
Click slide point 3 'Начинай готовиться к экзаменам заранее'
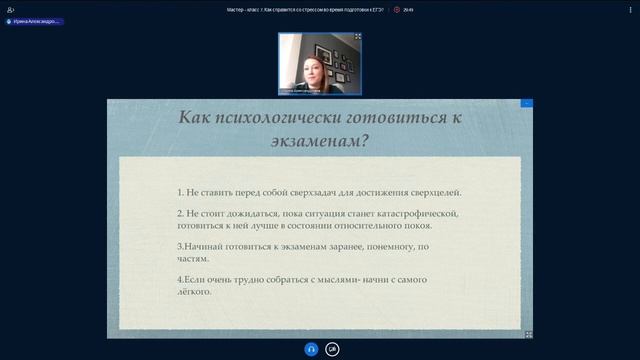[x=303, y=253]
